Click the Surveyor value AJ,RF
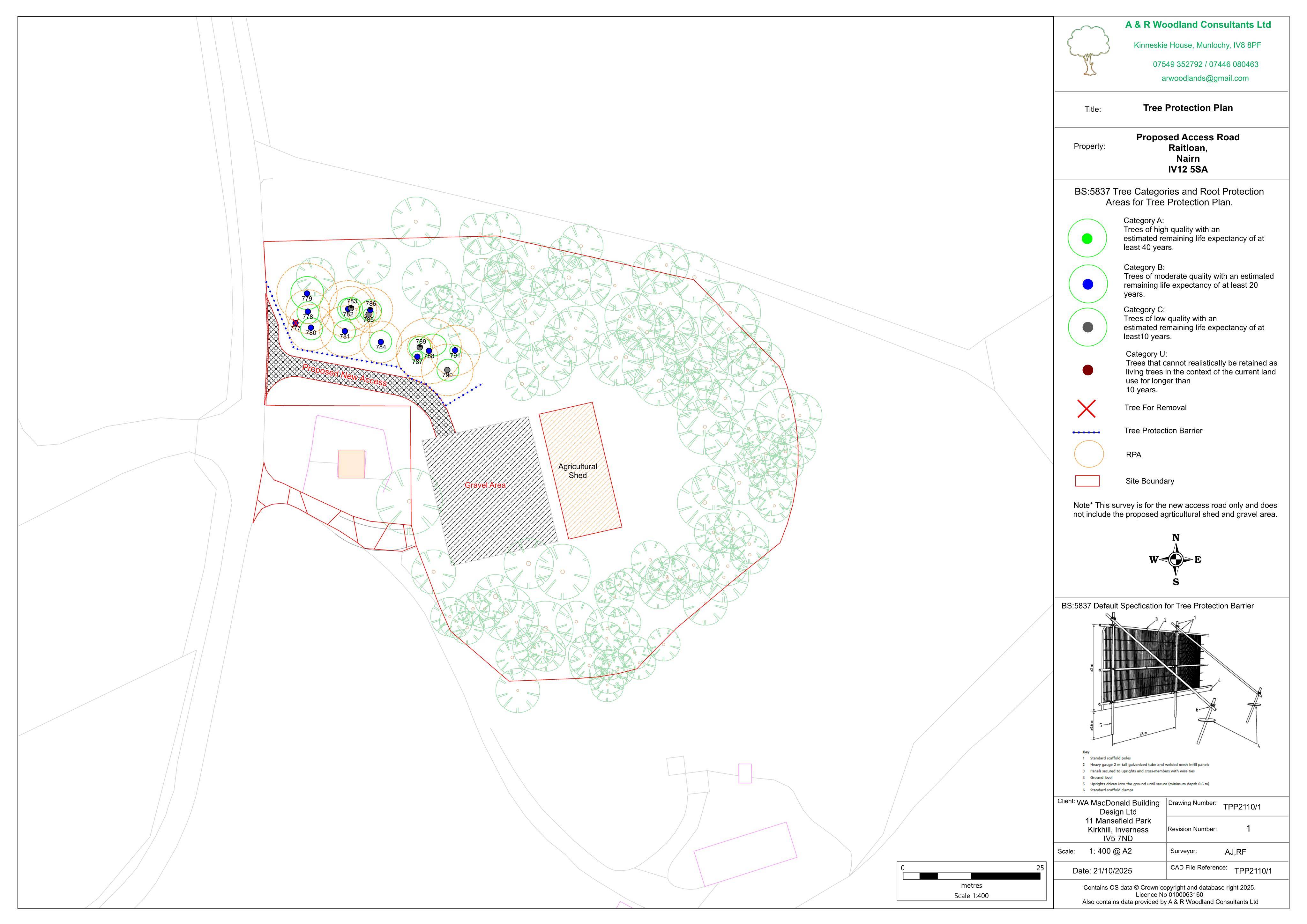This screenshot has height=924, width=1307. pos(1235,852)
